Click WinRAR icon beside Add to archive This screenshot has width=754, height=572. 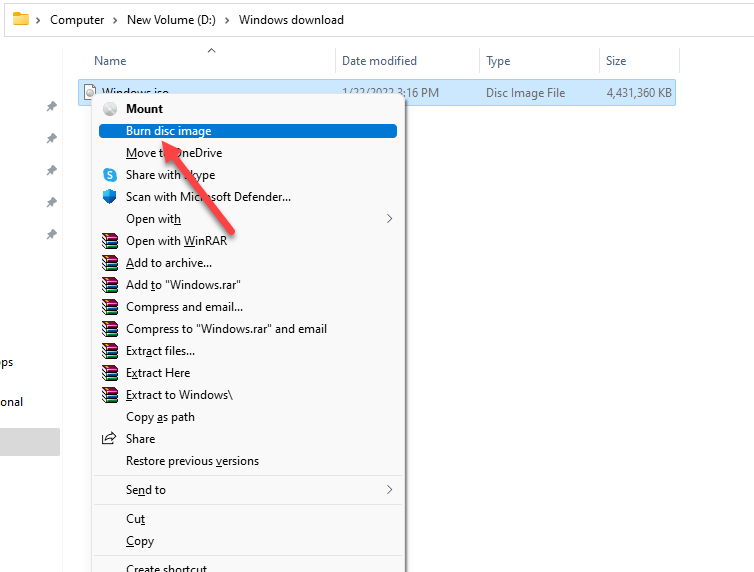click(x=110, y=263)
